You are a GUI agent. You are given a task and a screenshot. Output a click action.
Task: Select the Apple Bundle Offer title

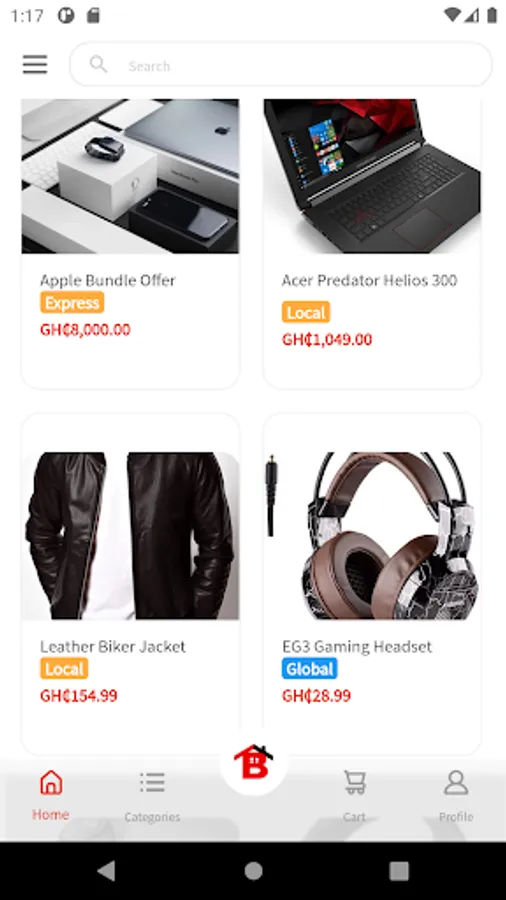point(108,280)
